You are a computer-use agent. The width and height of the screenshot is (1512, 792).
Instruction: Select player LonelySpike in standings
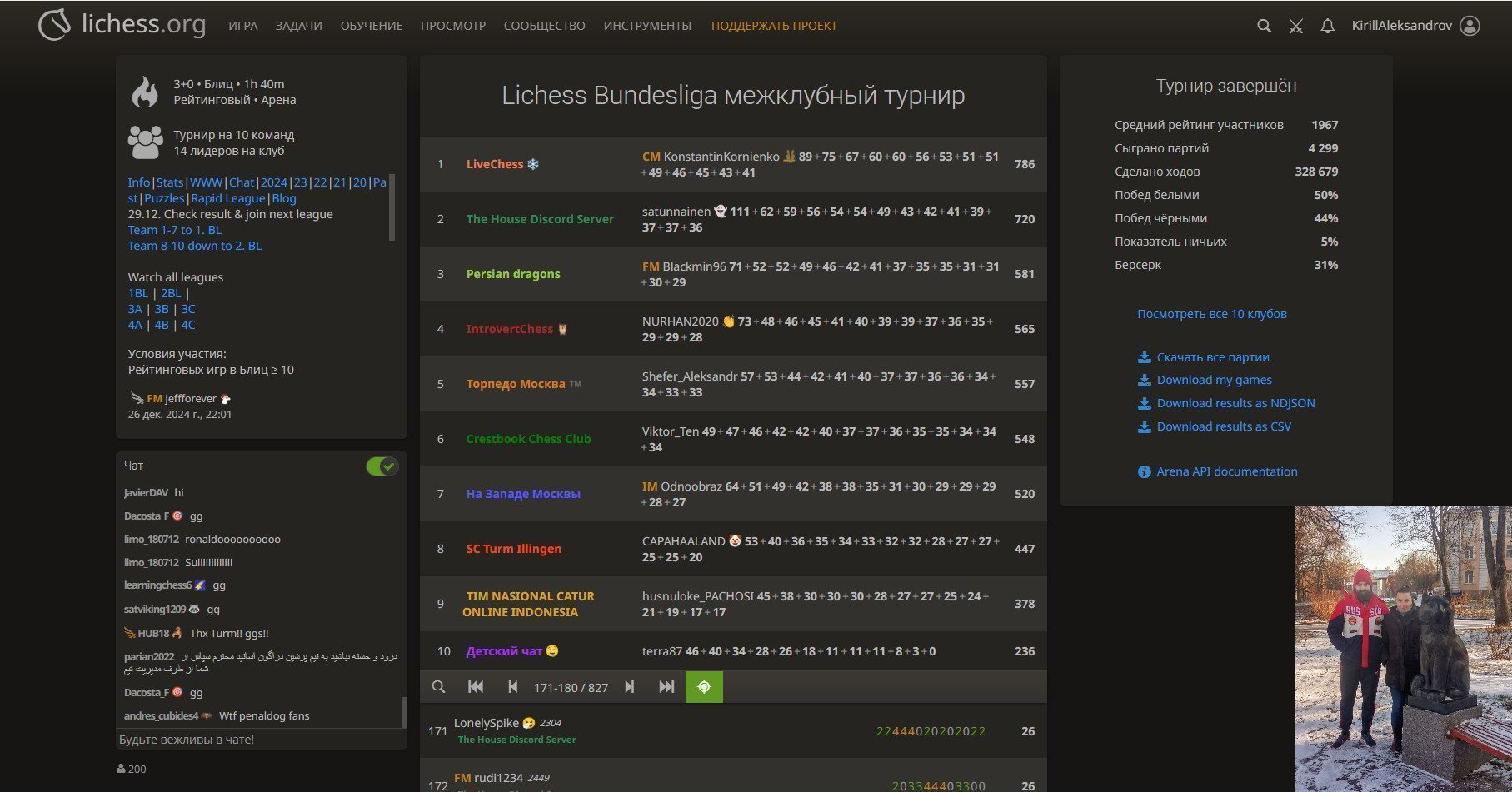click(x=733, y=731)
